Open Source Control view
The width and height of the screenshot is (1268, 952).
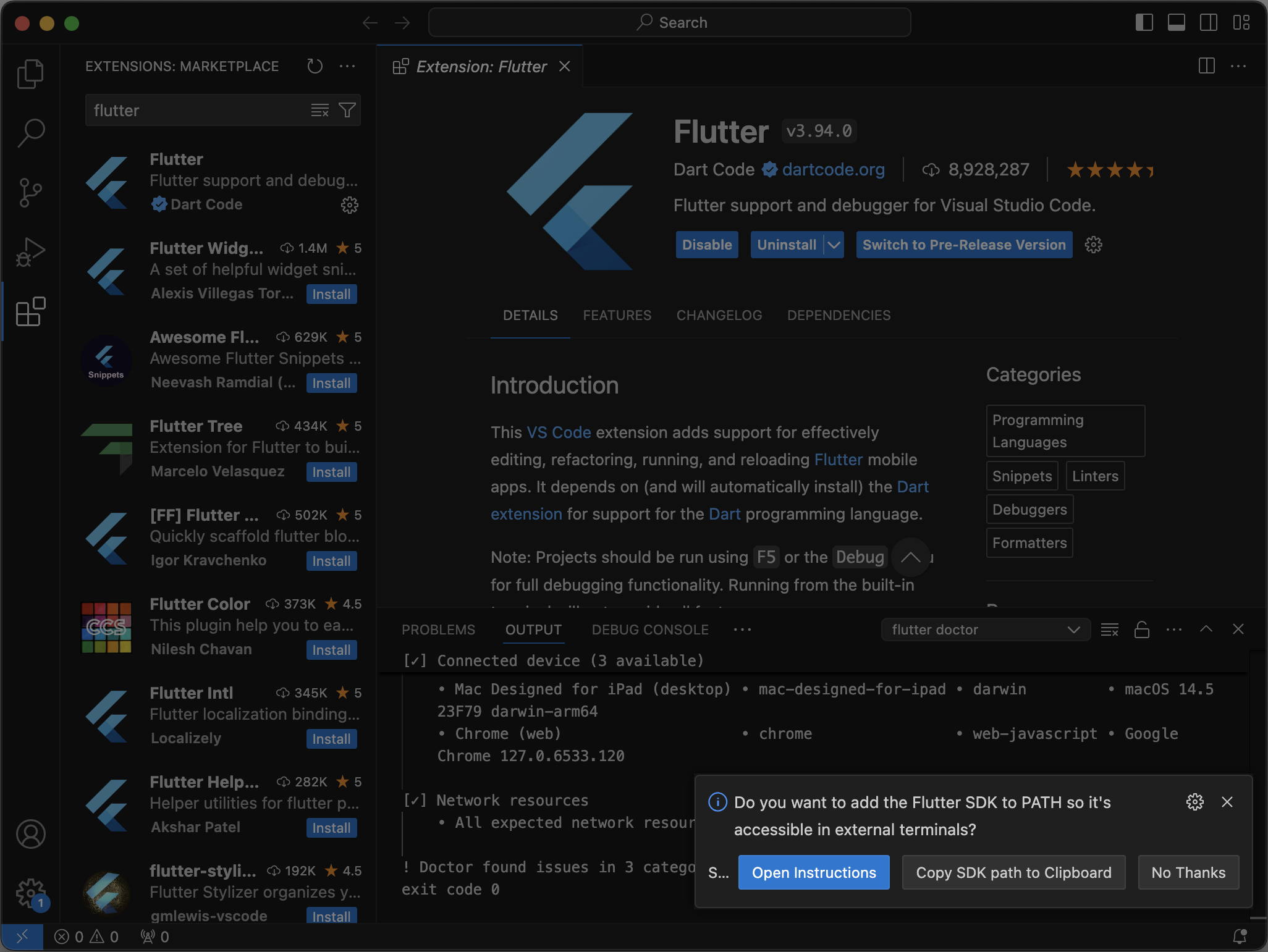click(x=30, y=193)
